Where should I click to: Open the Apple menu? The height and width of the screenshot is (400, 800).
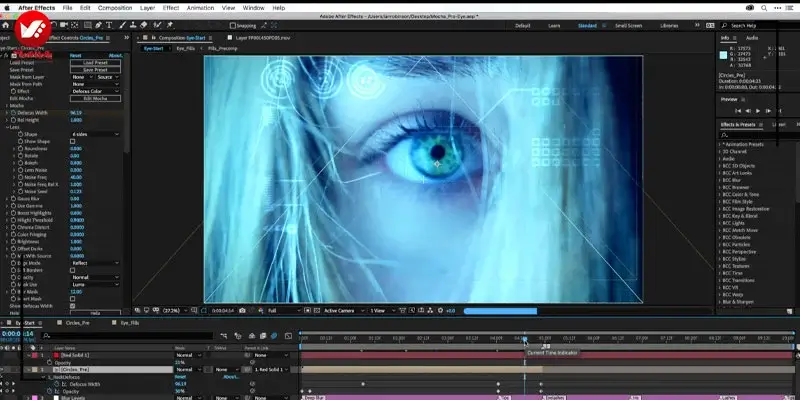tap(7, 8)
